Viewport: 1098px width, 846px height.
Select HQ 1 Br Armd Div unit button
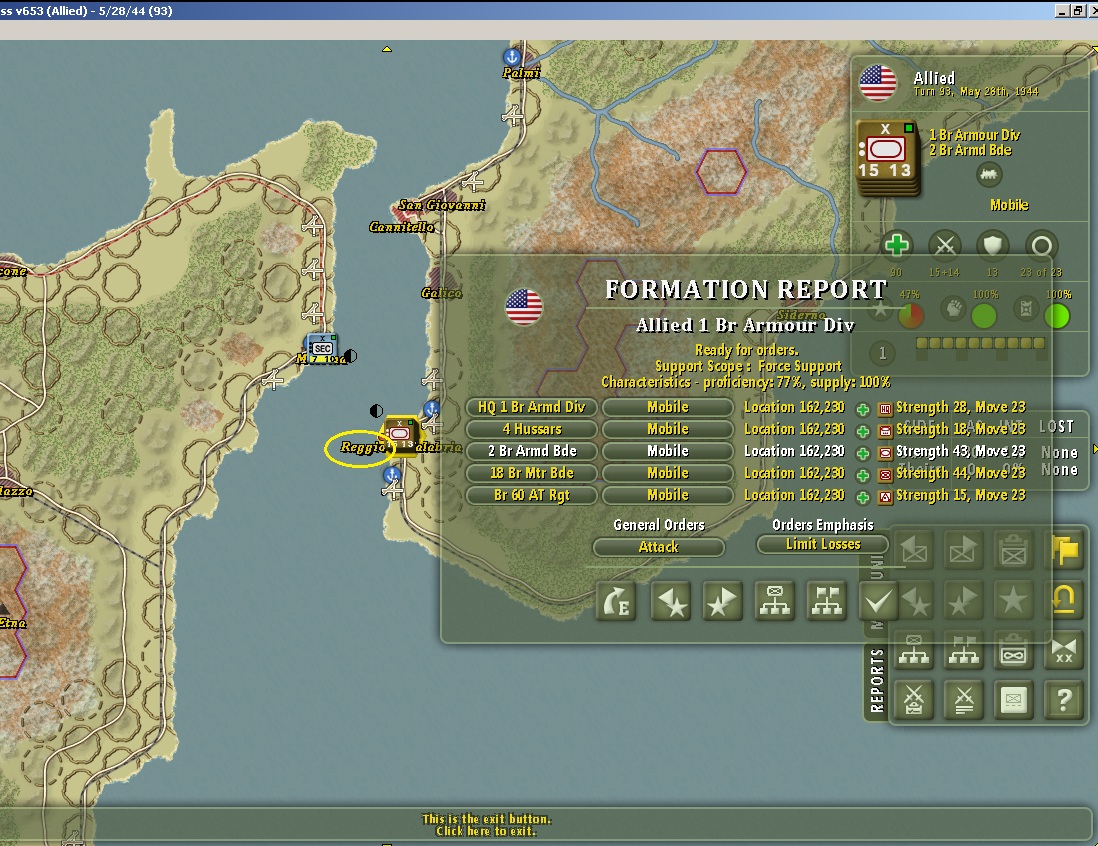[x=531, y=407]
